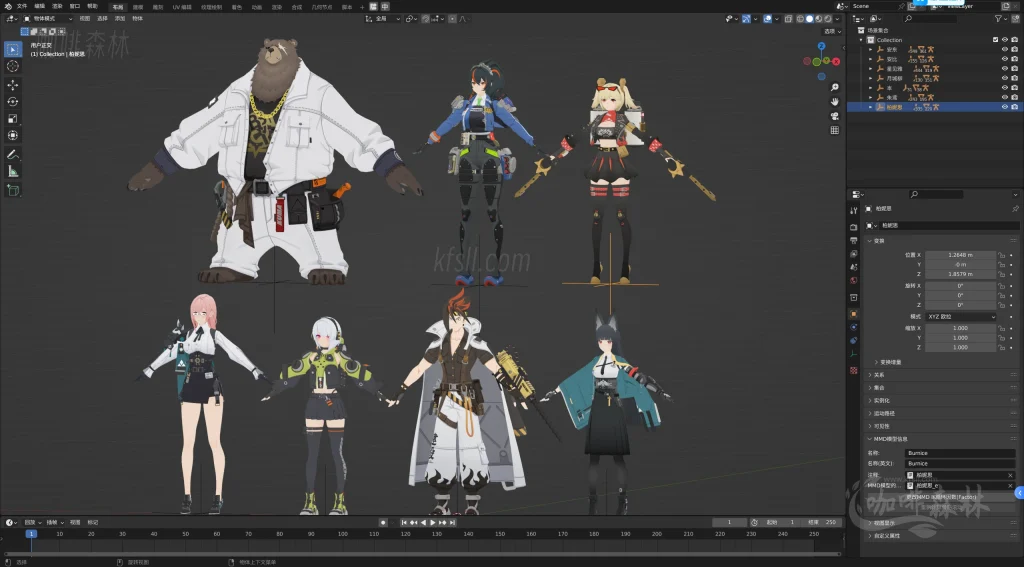Click the timeline end frame field 250

point(823,523)
